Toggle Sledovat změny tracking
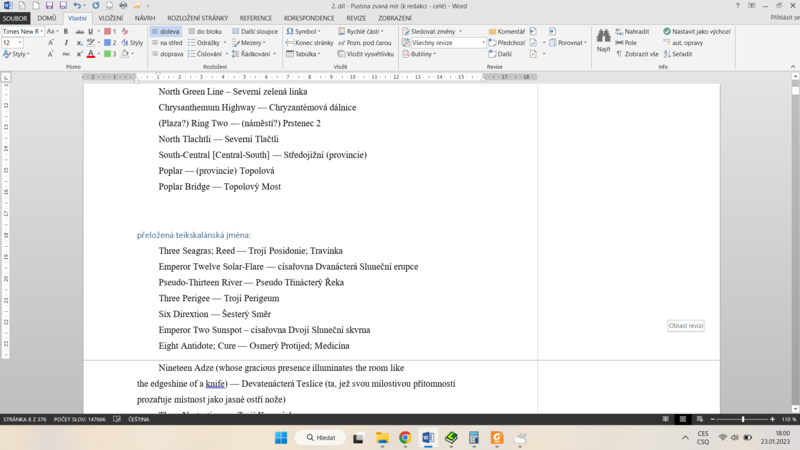This screenshot has height=450, width=800. pyautogui.click(x=432, y=32)
